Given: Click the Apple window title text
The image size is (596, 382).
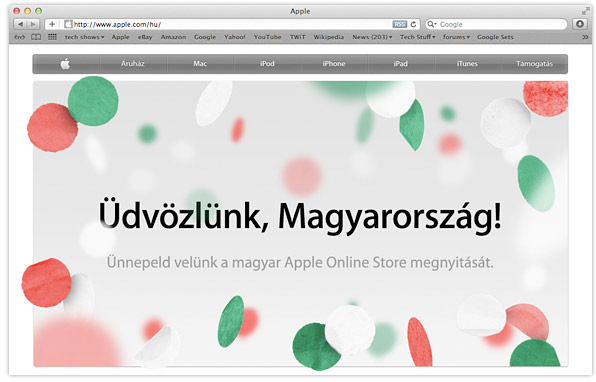Looking at the screenshot, I should click(x=300, y=11).
